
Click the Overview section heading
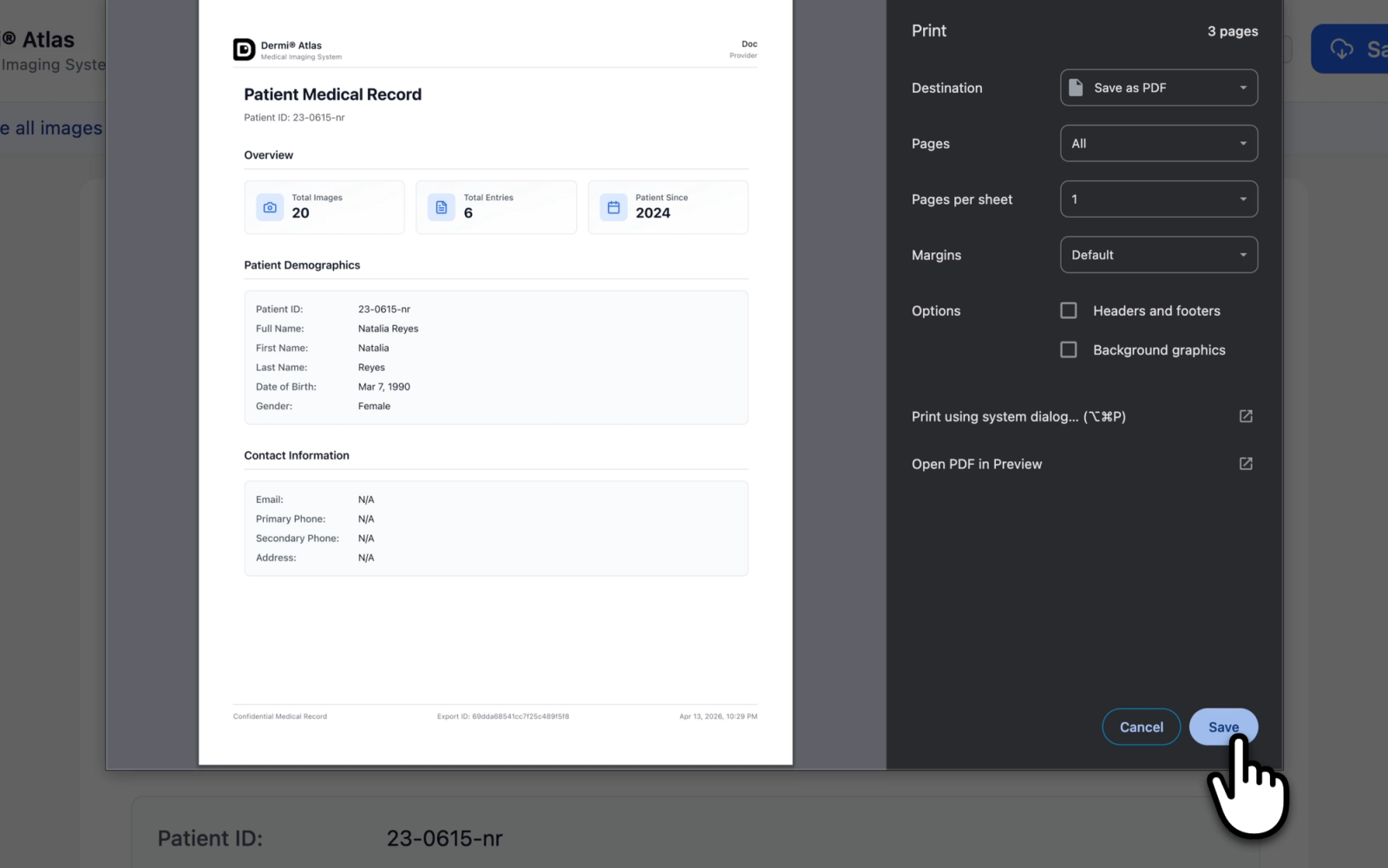(x=269, y=155)
